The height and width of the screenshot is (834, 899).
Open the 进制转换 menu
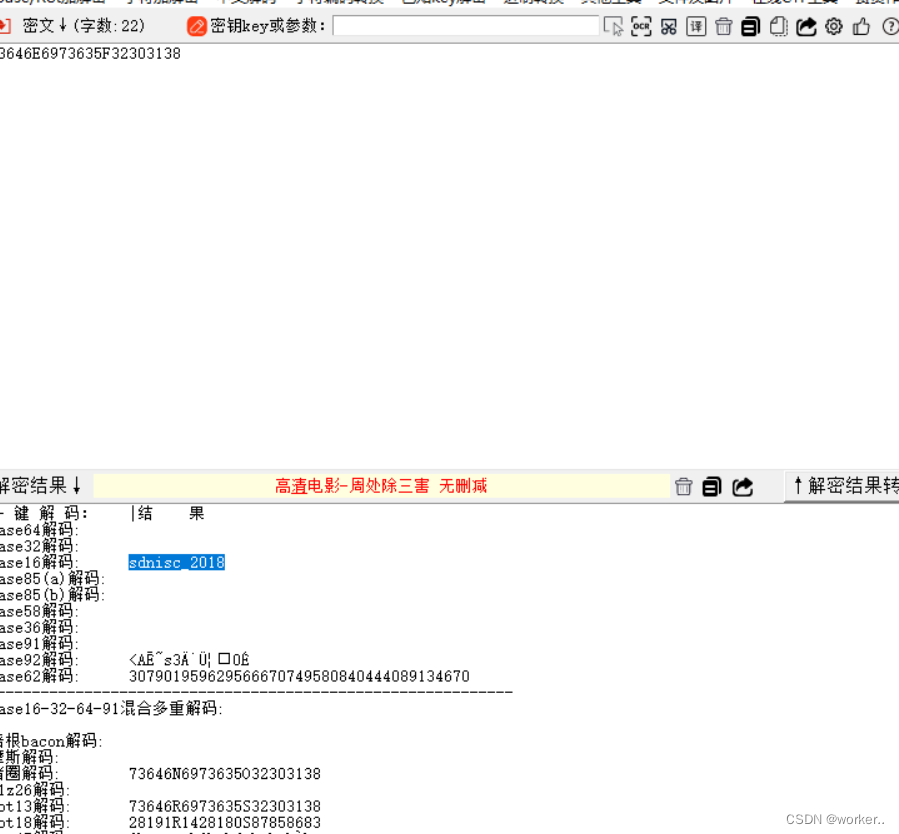[x=534, y=3]
